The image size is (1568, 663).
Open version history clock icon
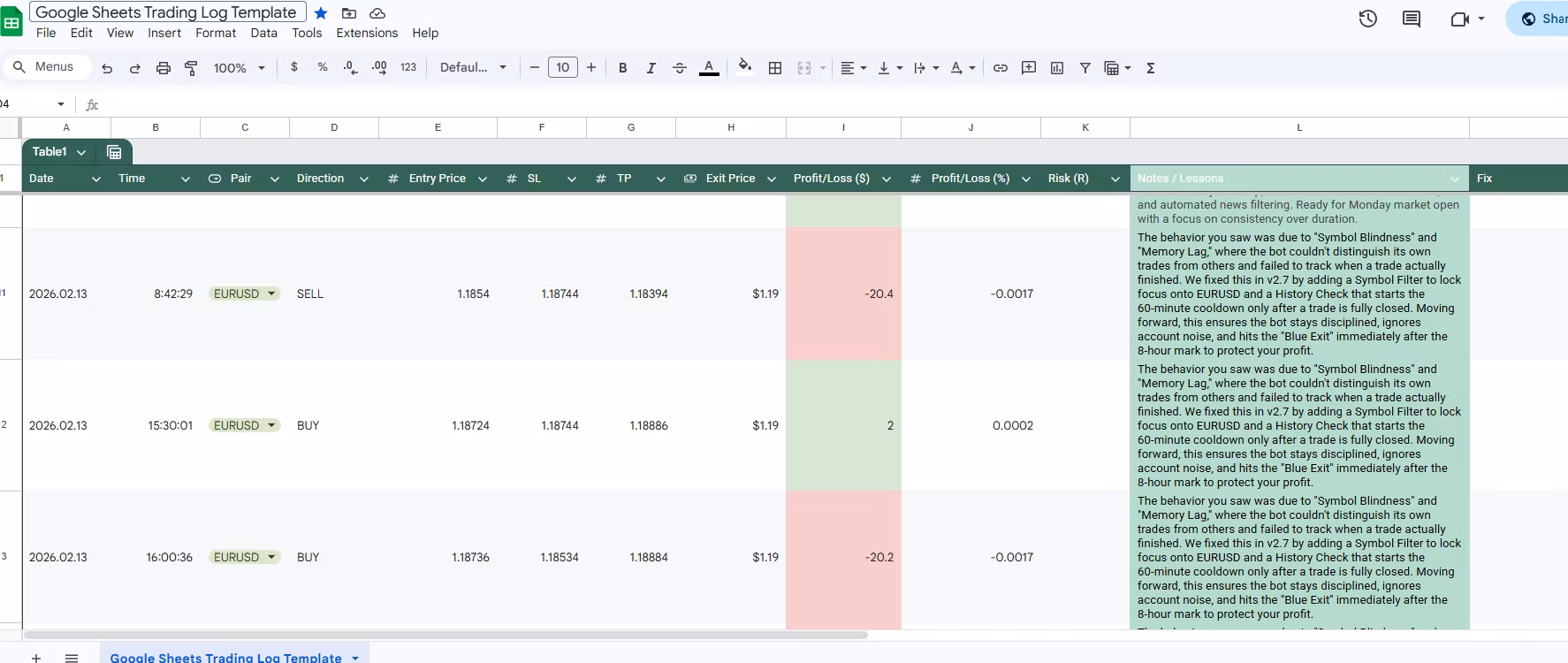pyautogui.click(x=1367, y=19)
